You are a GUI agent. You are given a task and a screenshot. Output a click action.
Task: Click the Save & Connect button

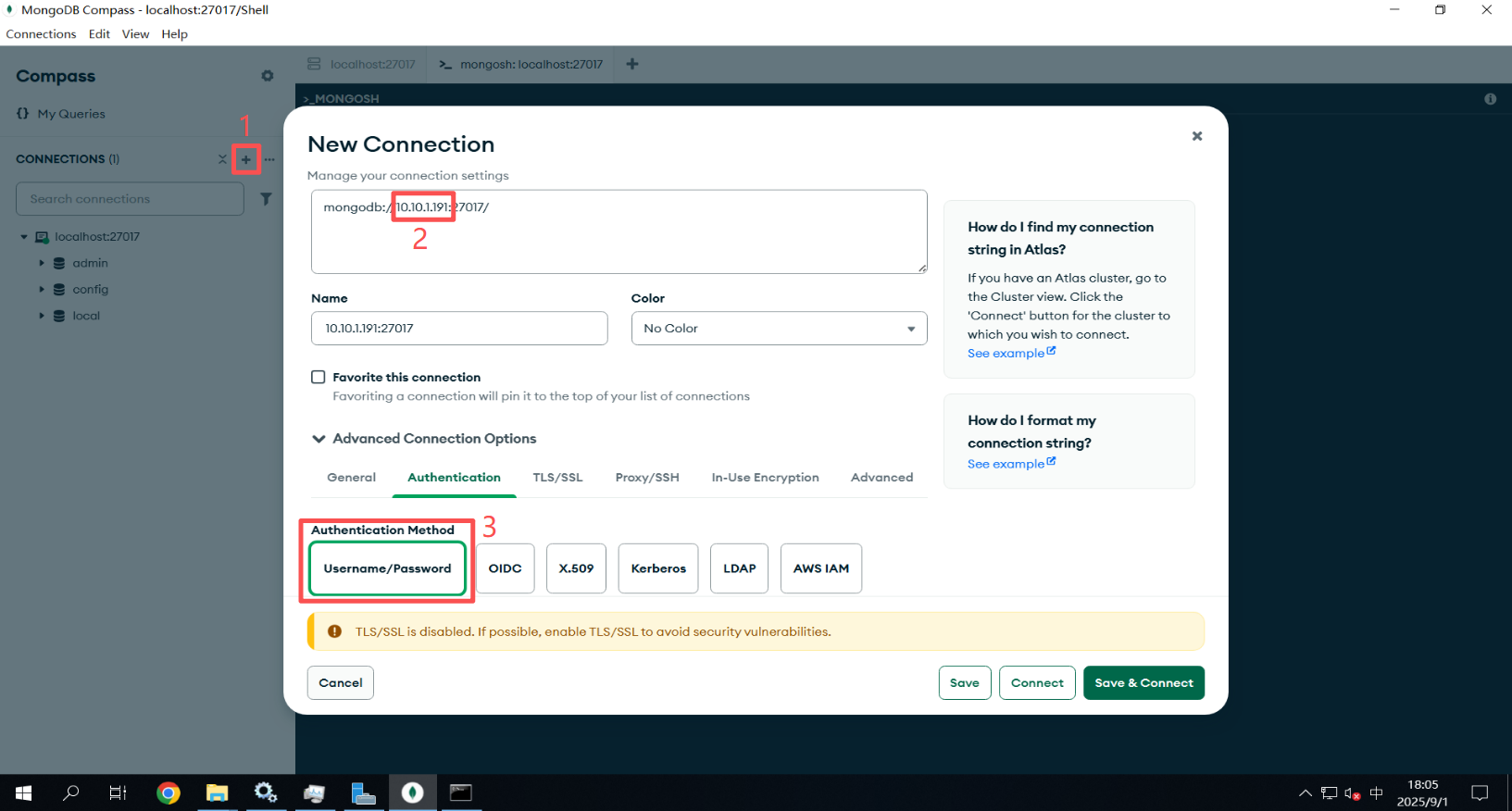pos(1144,683)
